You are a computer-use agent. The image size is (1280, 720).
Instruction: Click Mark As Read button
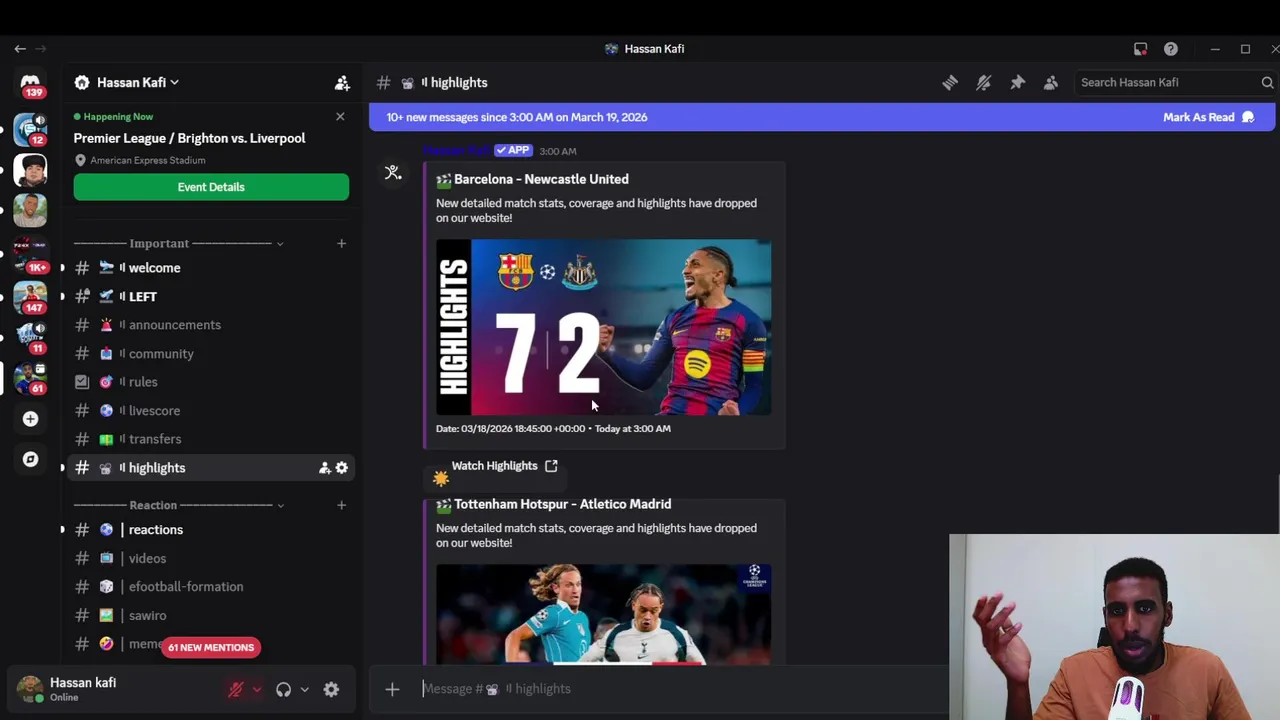pyautogui.click(x=1208, y=117)
